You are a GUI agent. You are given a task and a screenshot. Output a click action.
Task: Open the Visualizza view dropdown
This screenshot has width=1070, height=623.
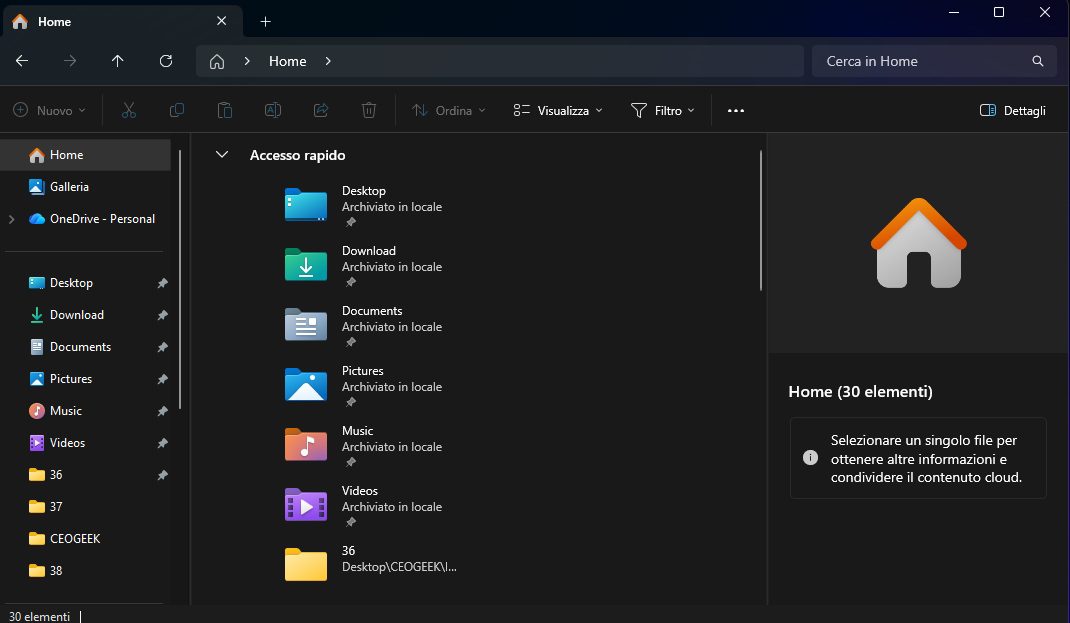(558, 111)
